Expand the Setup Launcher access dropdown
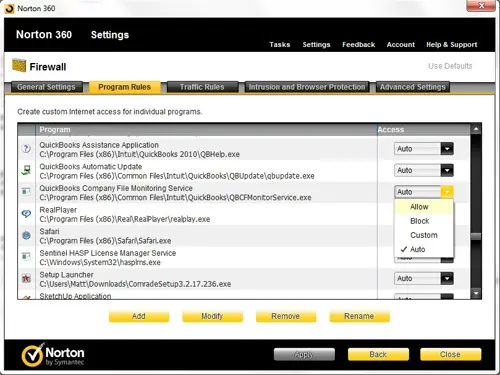The height and width of the screenshot is (375, 500). point(447,278)
